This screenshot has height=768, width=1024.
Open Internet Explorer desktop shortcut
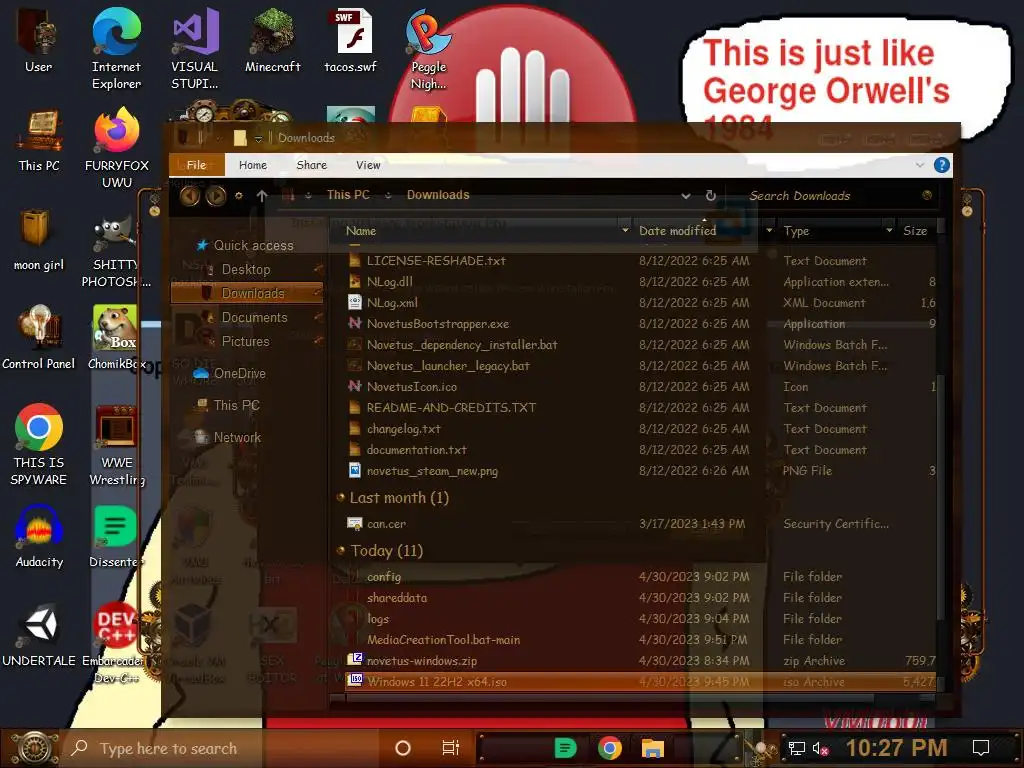point(116,48)
